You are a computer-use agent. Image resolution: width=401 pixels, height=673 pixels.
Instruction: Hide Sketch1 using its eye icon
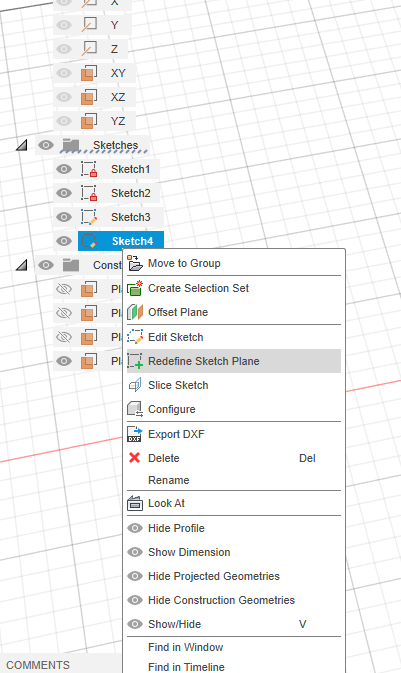[64, 169]
